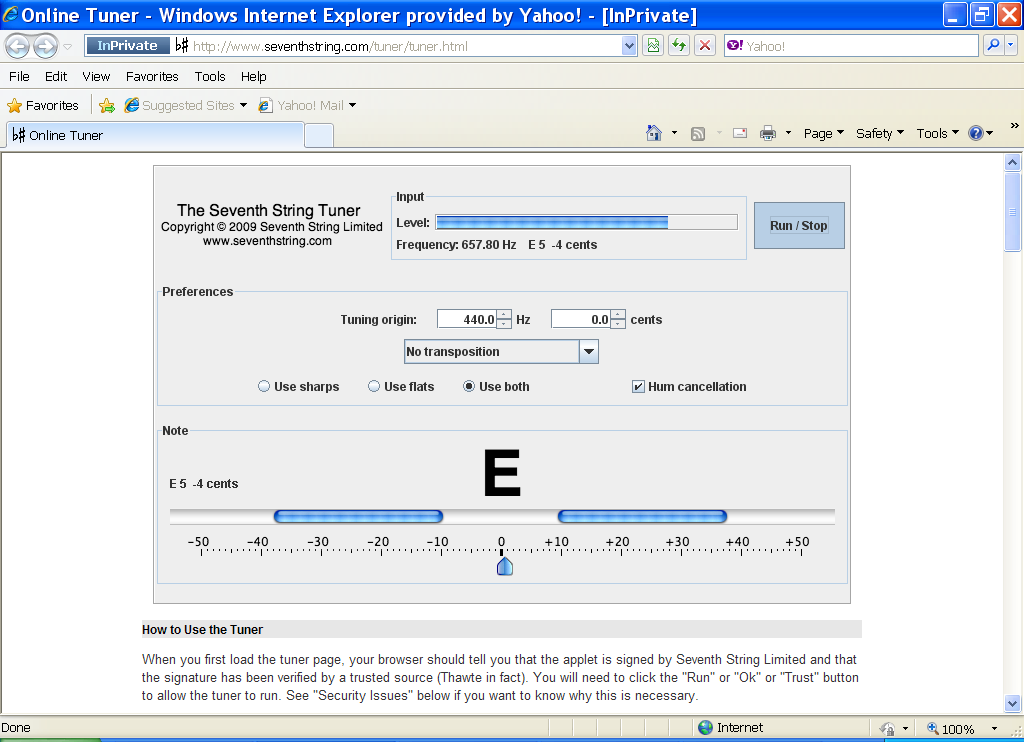Open the View menu

coord(96,76)
